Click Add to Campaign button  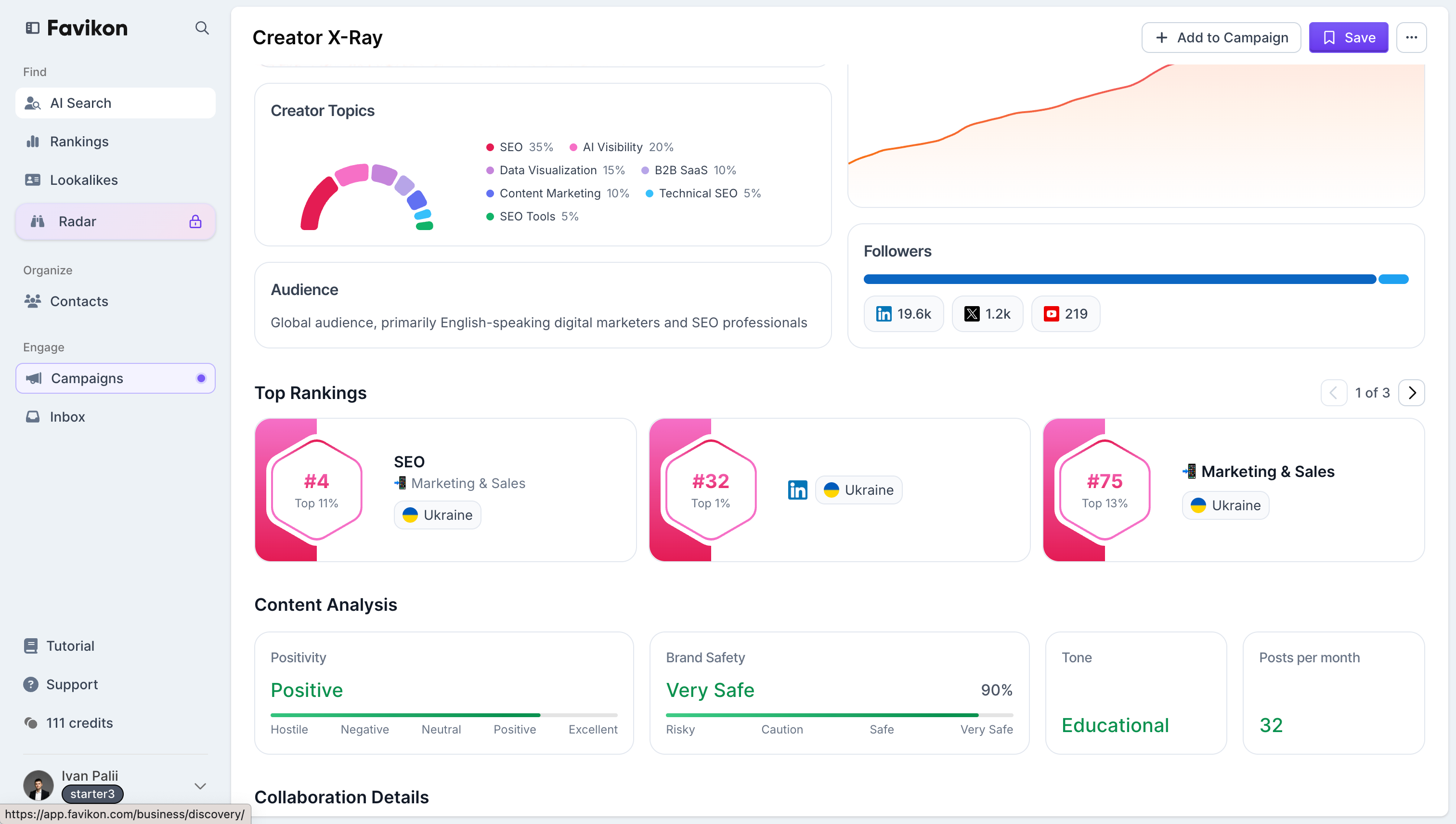tap(1221, 38)
